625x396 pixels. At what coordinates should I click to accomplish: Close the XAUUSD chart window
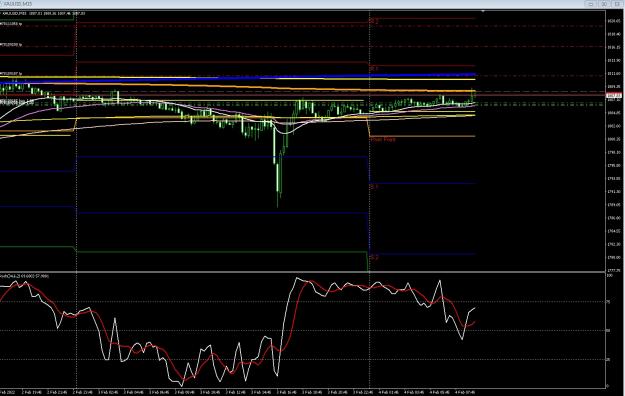pos(618,4)
